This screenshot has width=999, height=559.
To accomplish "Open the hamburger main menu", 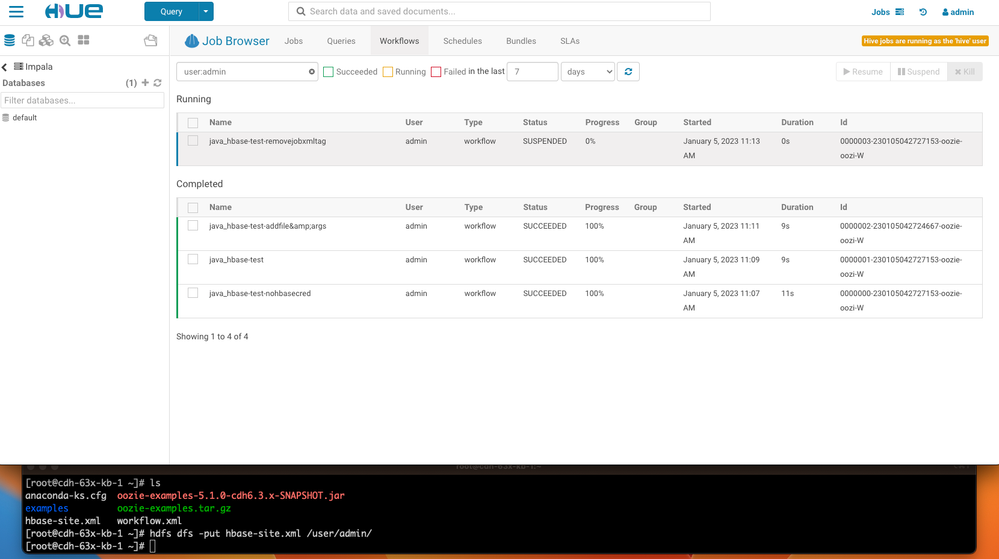I will (x=16, y=12).
